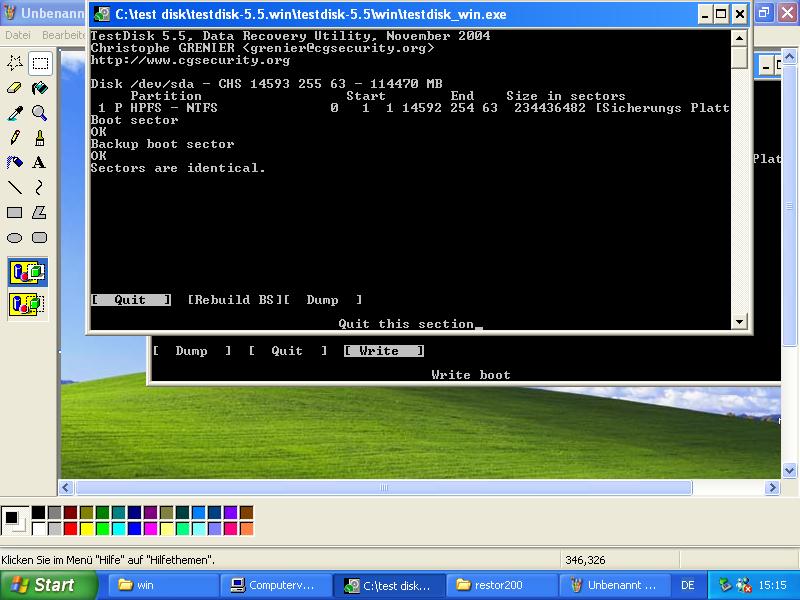800x600 pixels.
Task: Switch to Computerv... taskbar window
Action: click(276, 585)
